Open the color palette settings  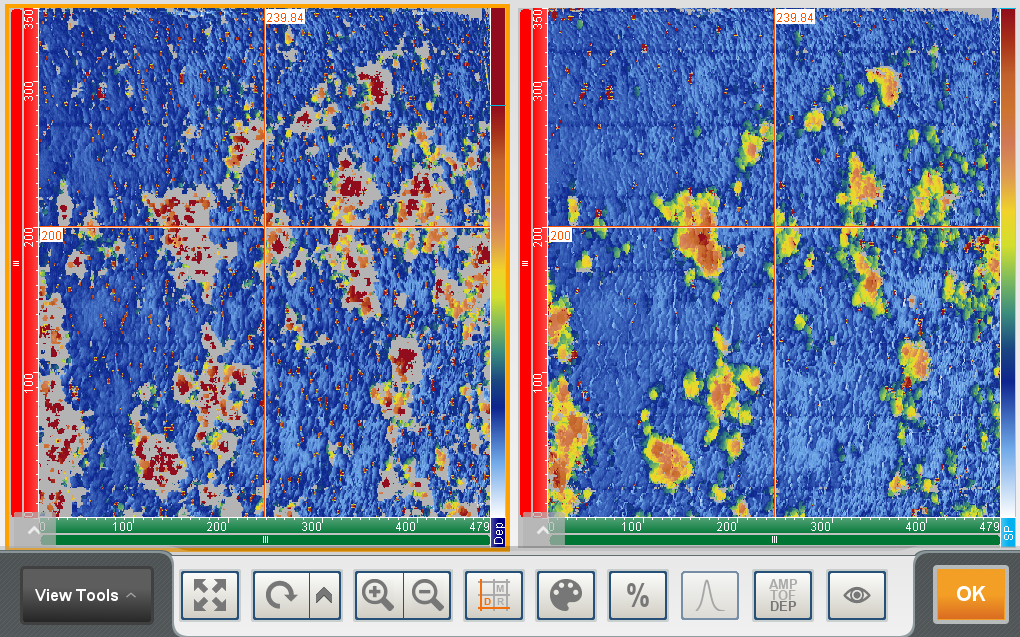(x=566, y=594)
